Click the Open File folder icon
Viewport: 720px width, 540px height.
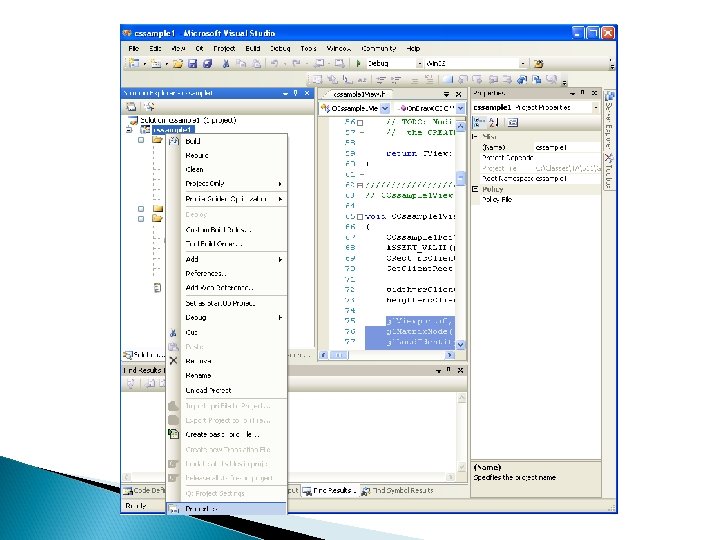(x=178, y=63)
